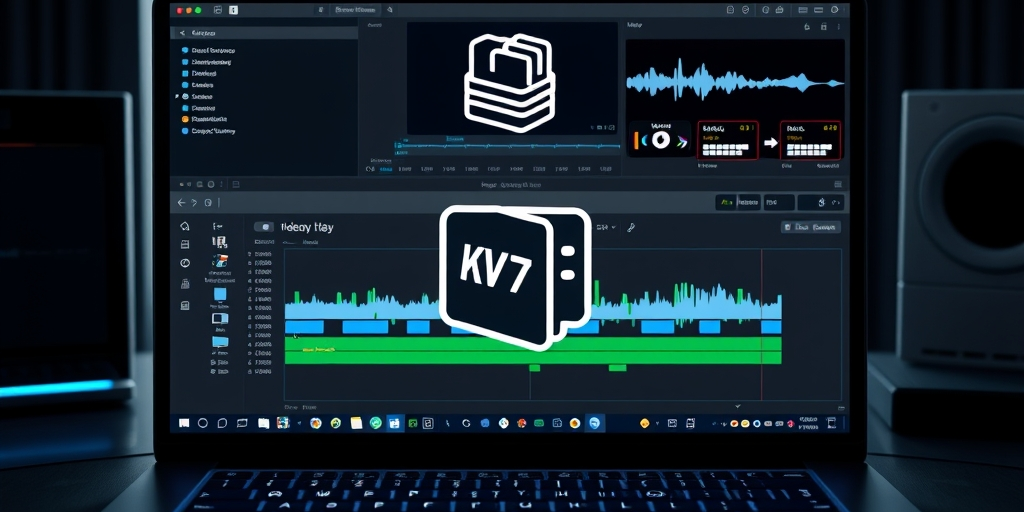Click the white arrow between the red boxes
Viewport: 1024px width, 512px height.
pyautogui.click(x=771, y=142)
